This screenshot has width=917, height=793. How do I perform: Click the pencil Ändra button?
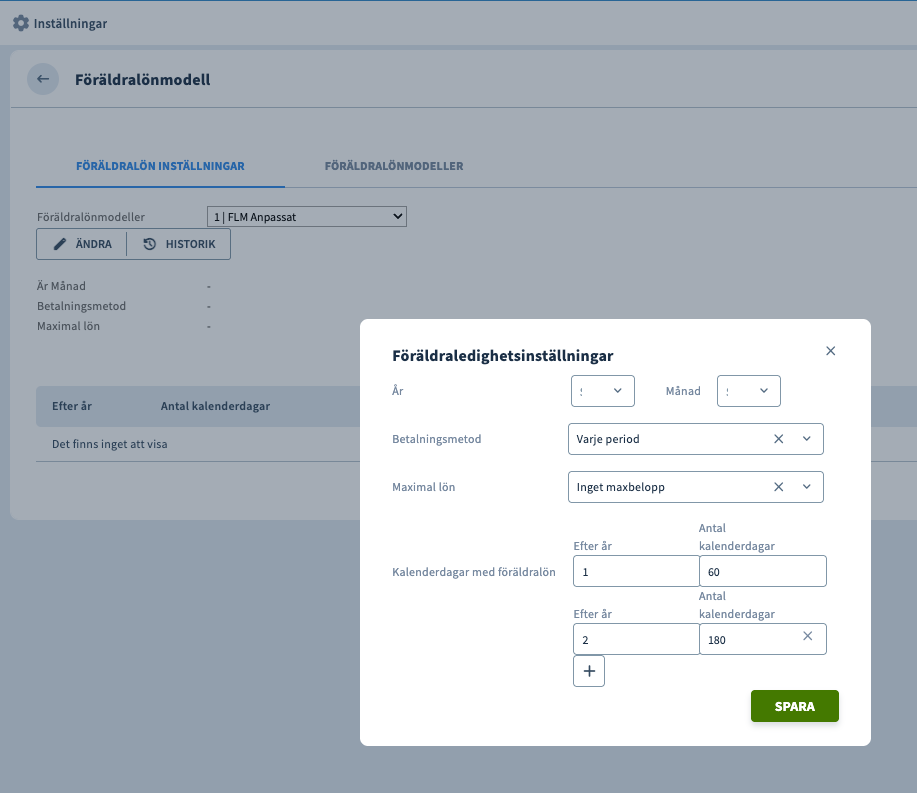(x=82, y=244)
